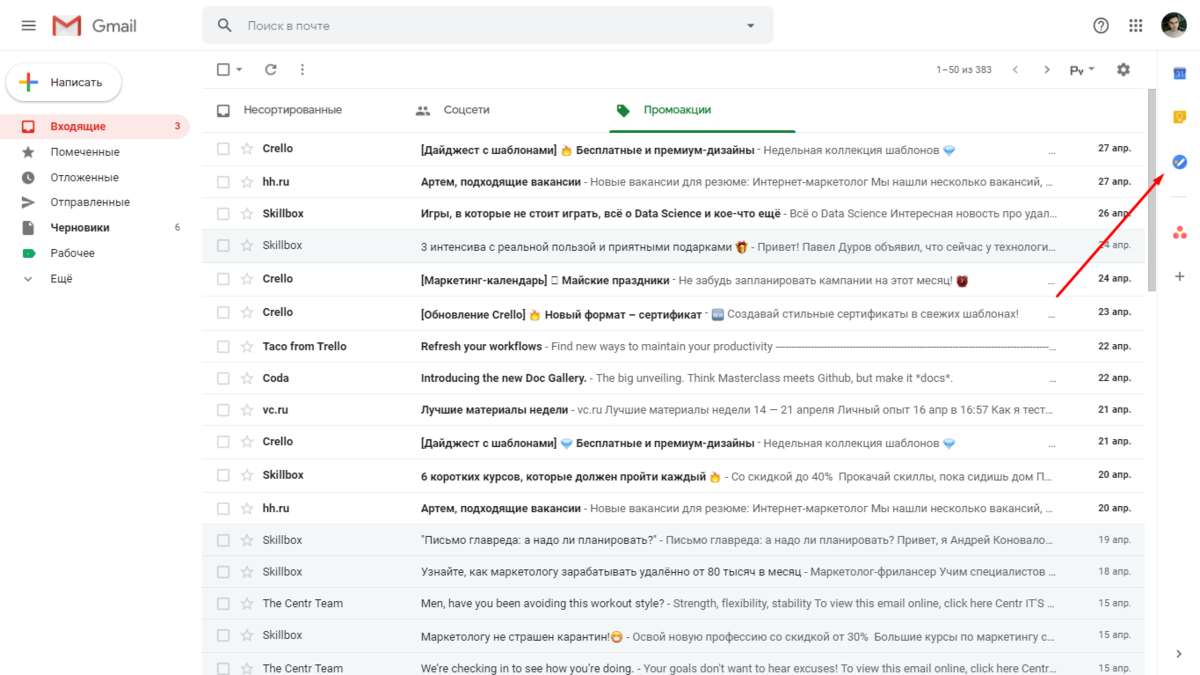Open the three-dot more menu

click(x=302, y=70)
